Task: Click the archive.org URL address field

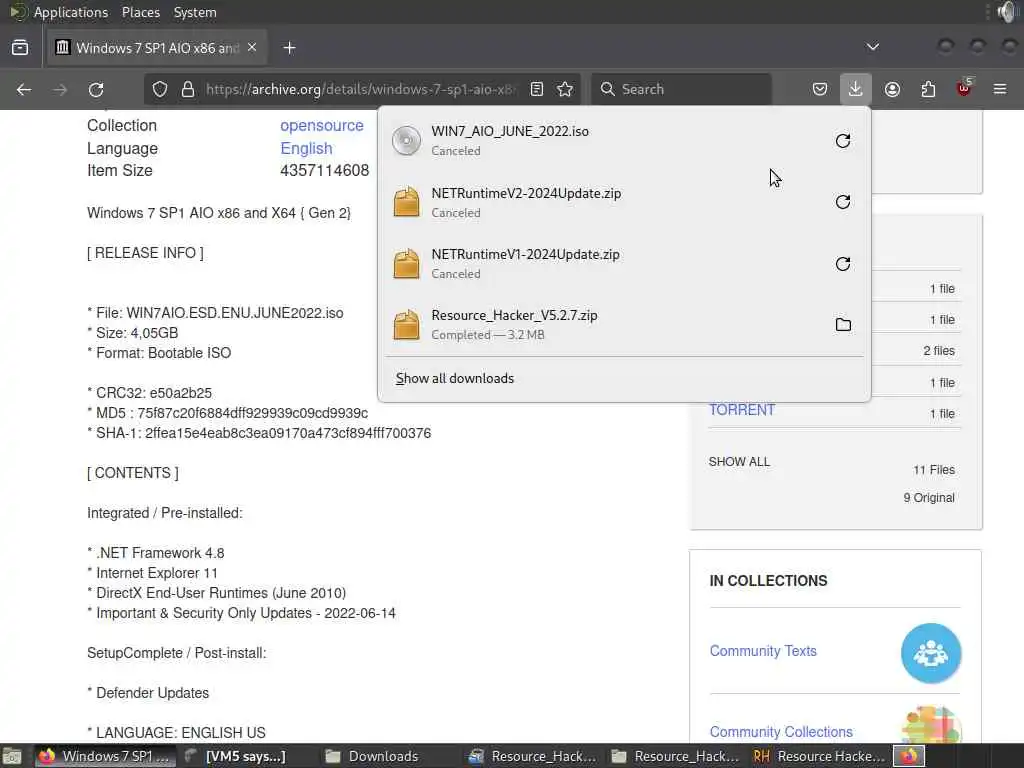Action: tap(360, 89)
